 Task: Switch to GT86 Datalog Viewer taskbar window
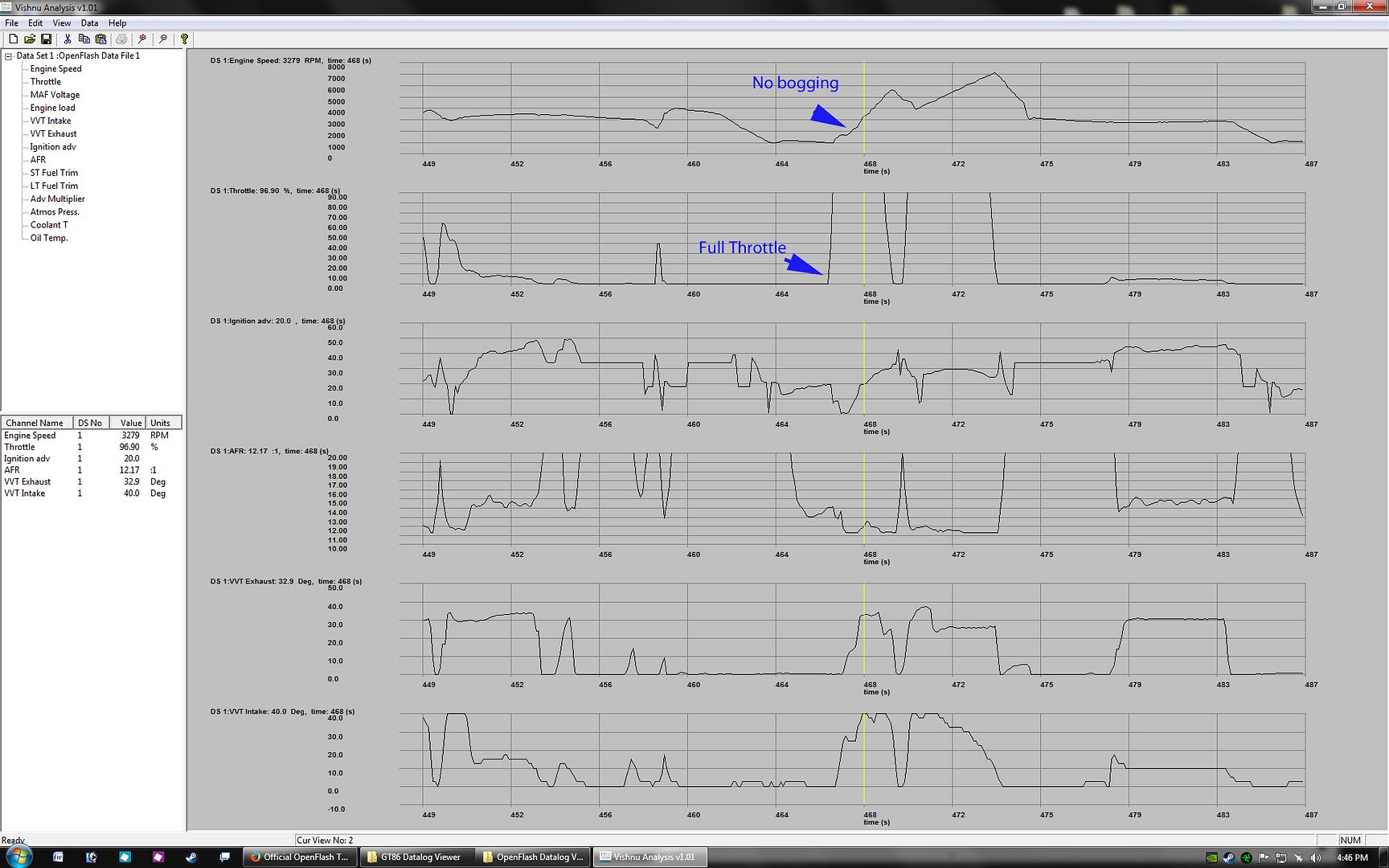pyautogui.click(x=416, y=857)
